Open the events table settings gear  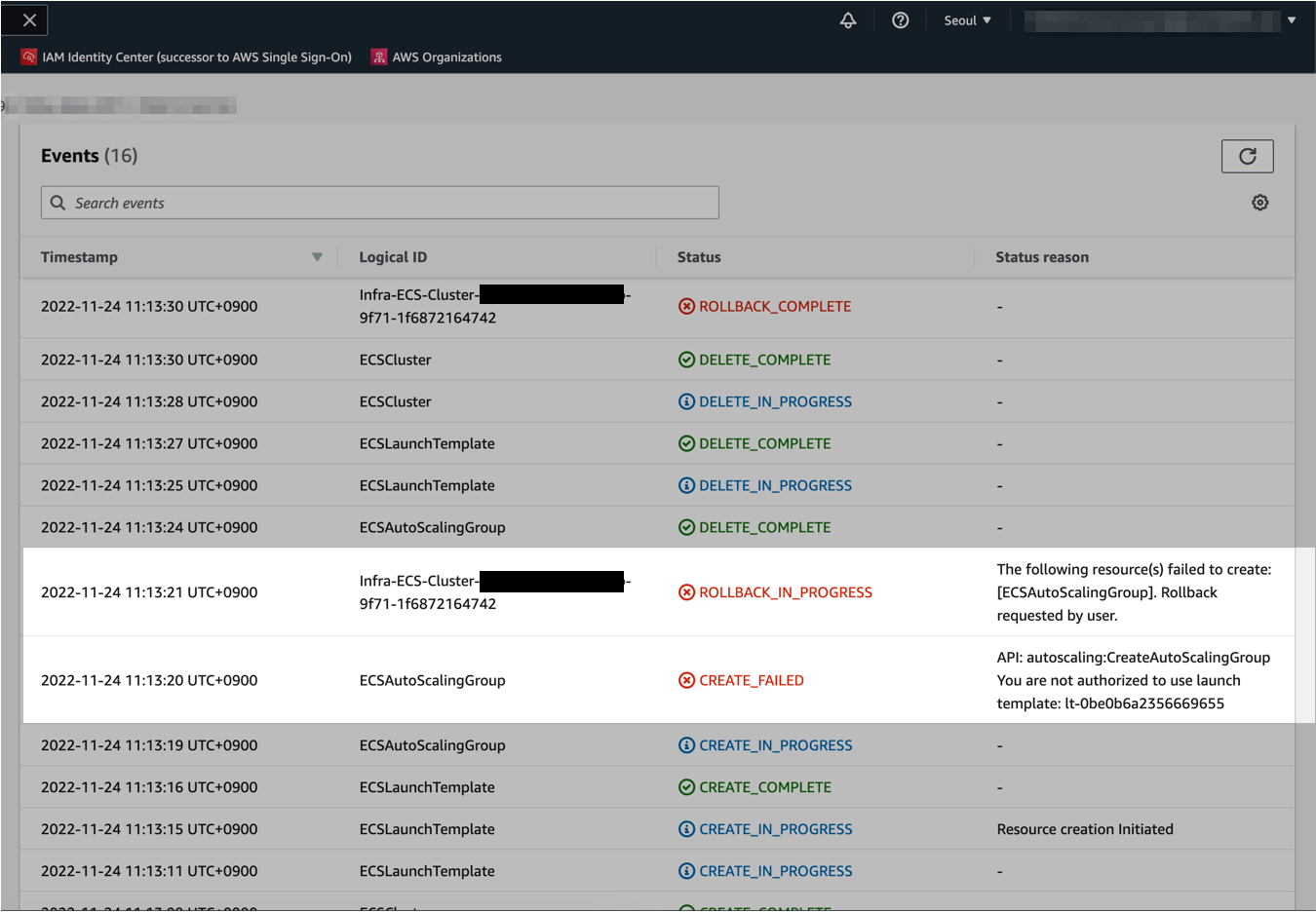1259,203
